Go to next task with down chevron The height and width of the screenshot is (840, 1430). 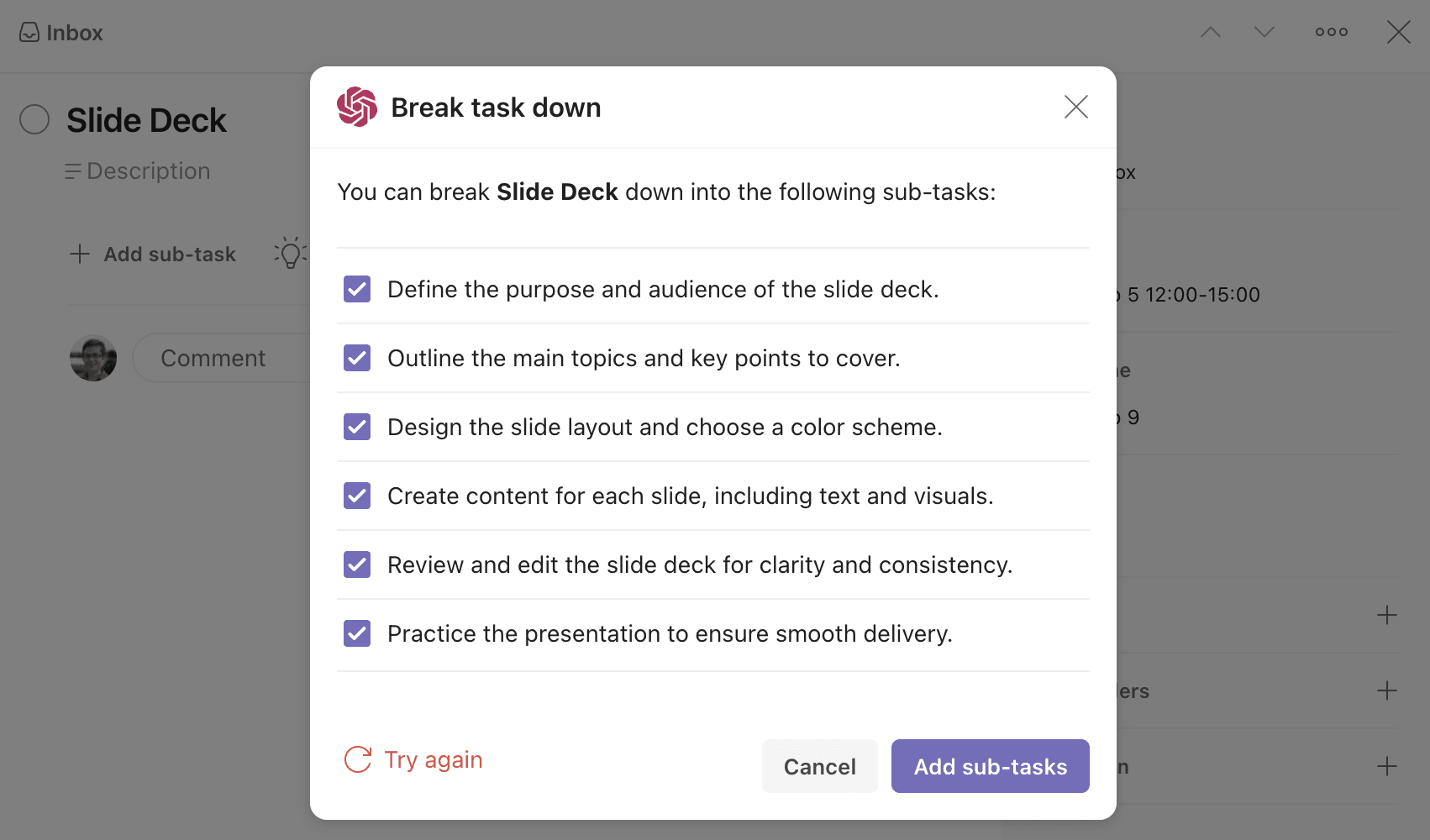point(1264,32)
